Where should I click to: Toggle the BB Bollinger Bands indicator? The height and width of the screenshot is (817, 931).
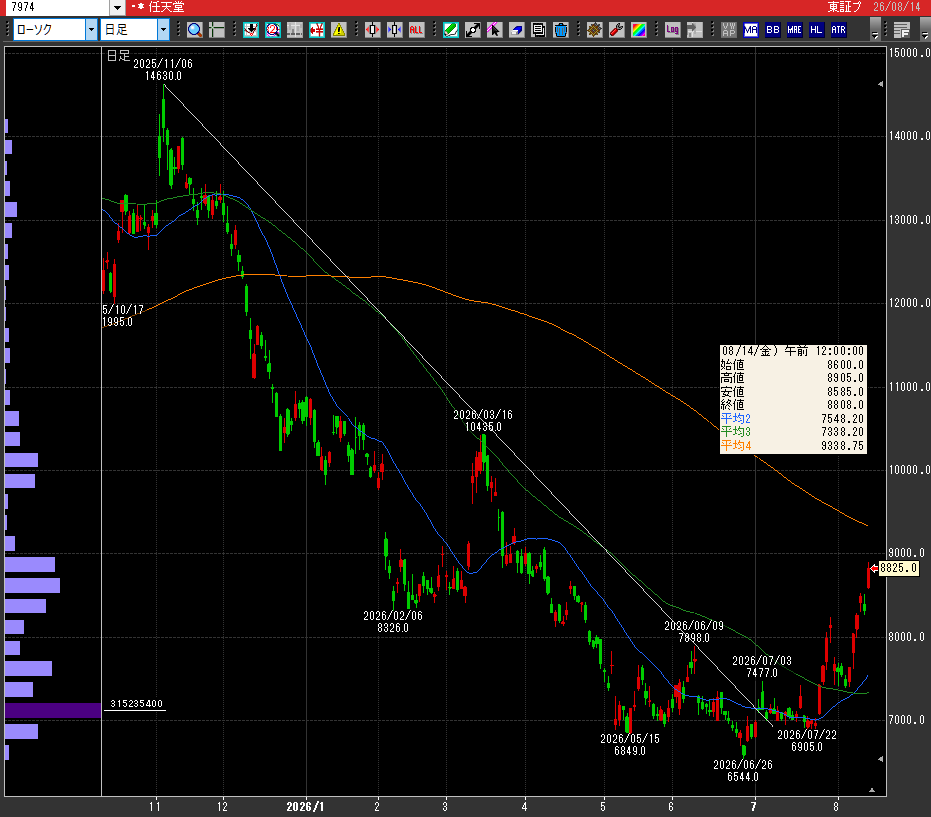[772, 30]
